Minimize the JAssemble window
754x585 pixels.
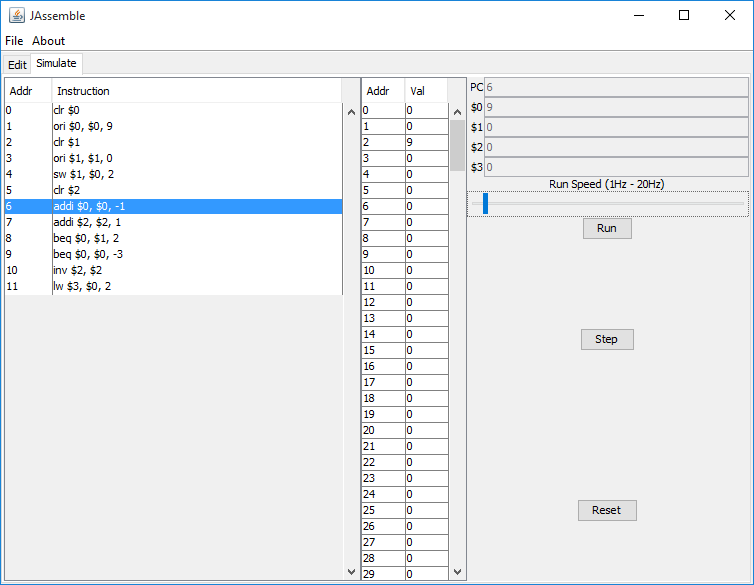pos(639,15)
